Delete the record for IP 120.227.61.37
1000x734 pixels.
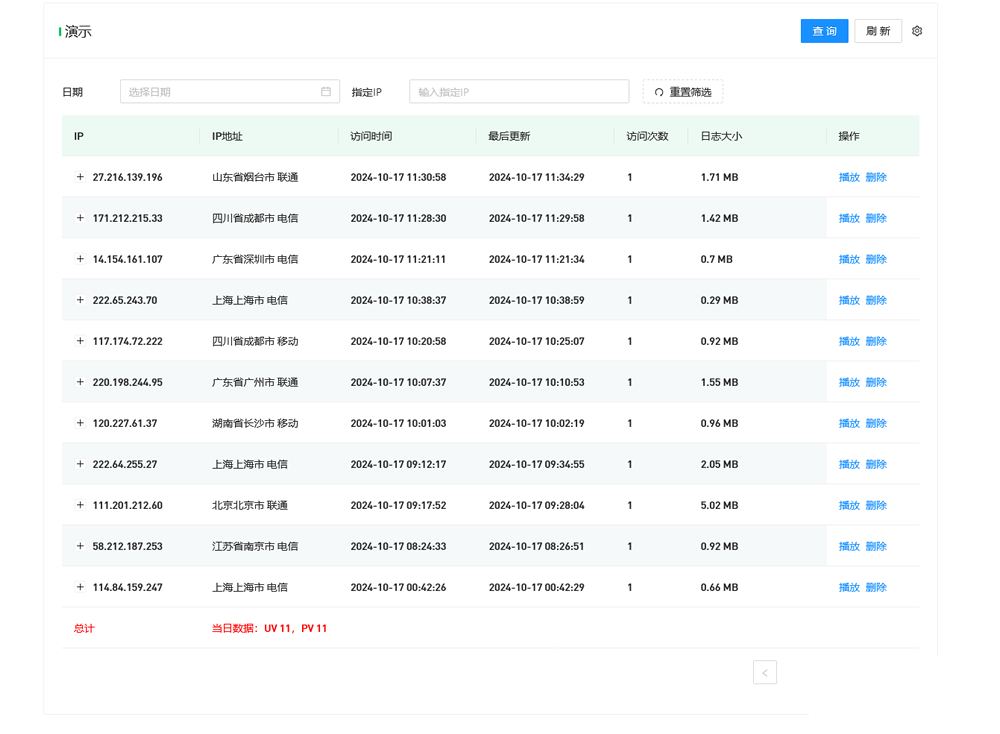click(x=876, y=423)
